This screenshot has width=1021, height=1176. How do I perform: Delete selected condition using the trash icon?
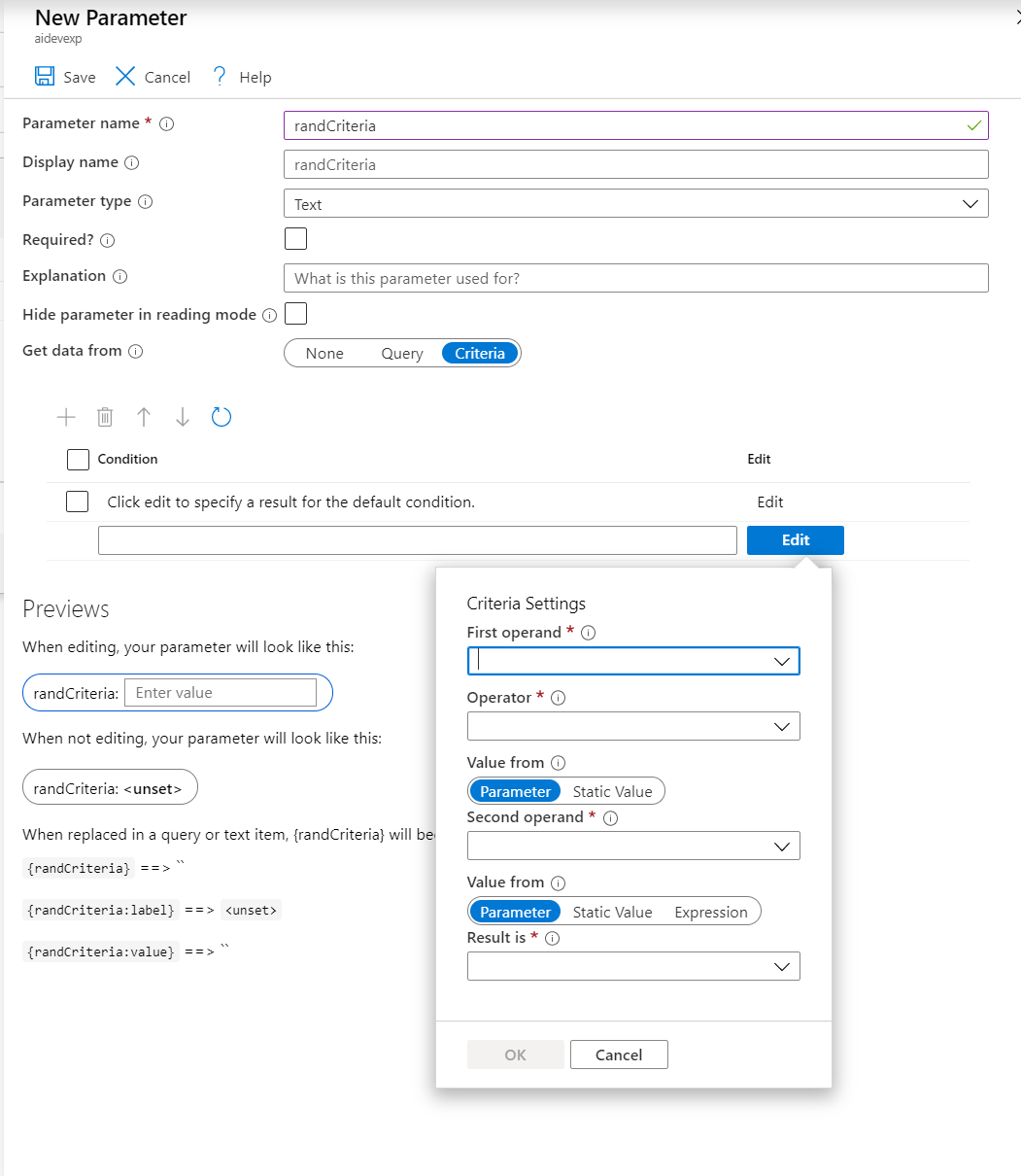(x=105, y=416)
